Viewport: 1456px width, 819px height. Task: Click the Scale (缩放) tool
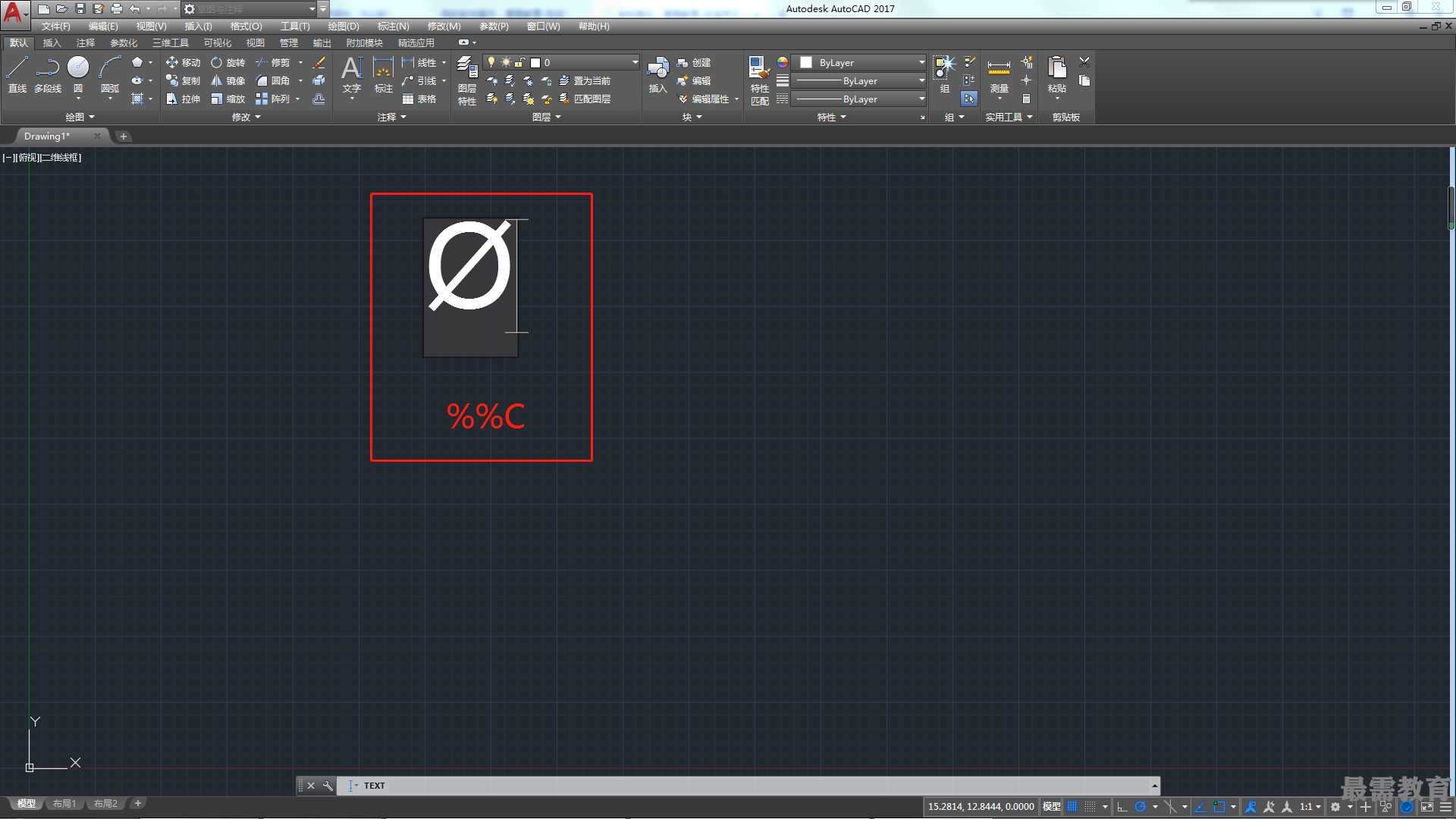(227, 99)
